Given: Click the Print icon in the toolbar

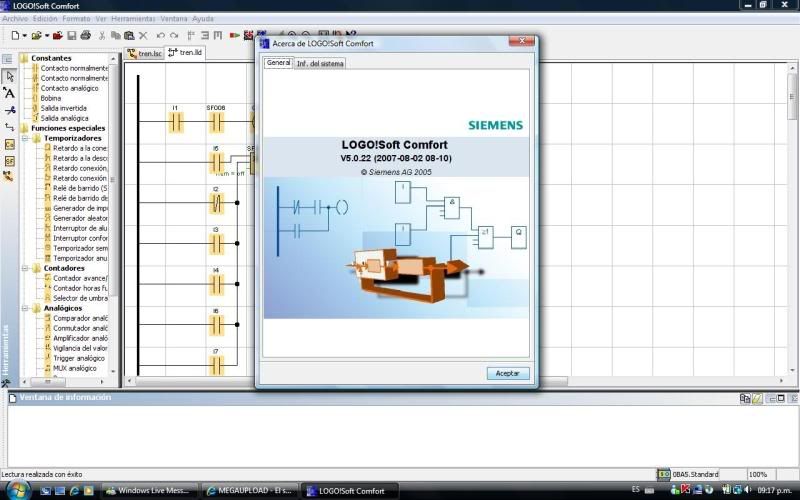Looking at the screenshot, I should tap(86, 35).
